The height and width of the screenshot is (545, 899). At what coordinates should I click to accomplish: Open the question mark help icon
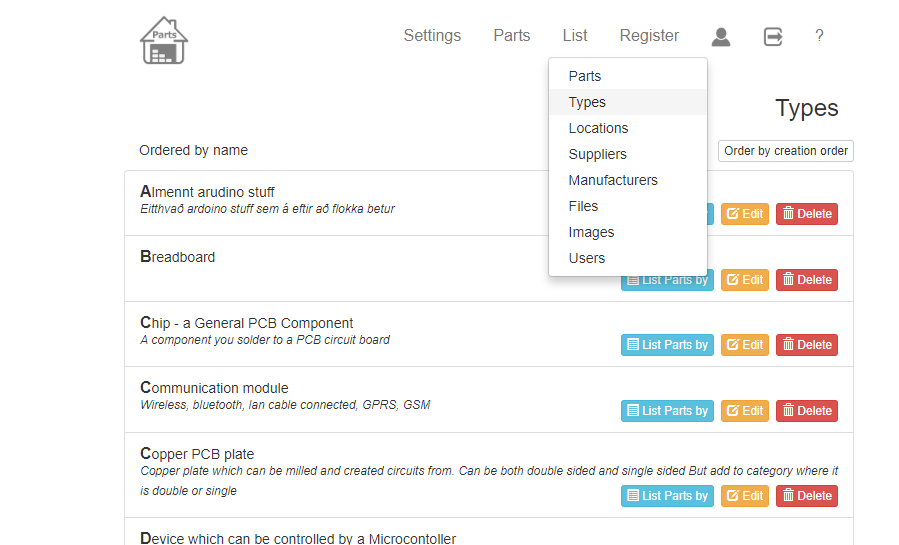819,36
